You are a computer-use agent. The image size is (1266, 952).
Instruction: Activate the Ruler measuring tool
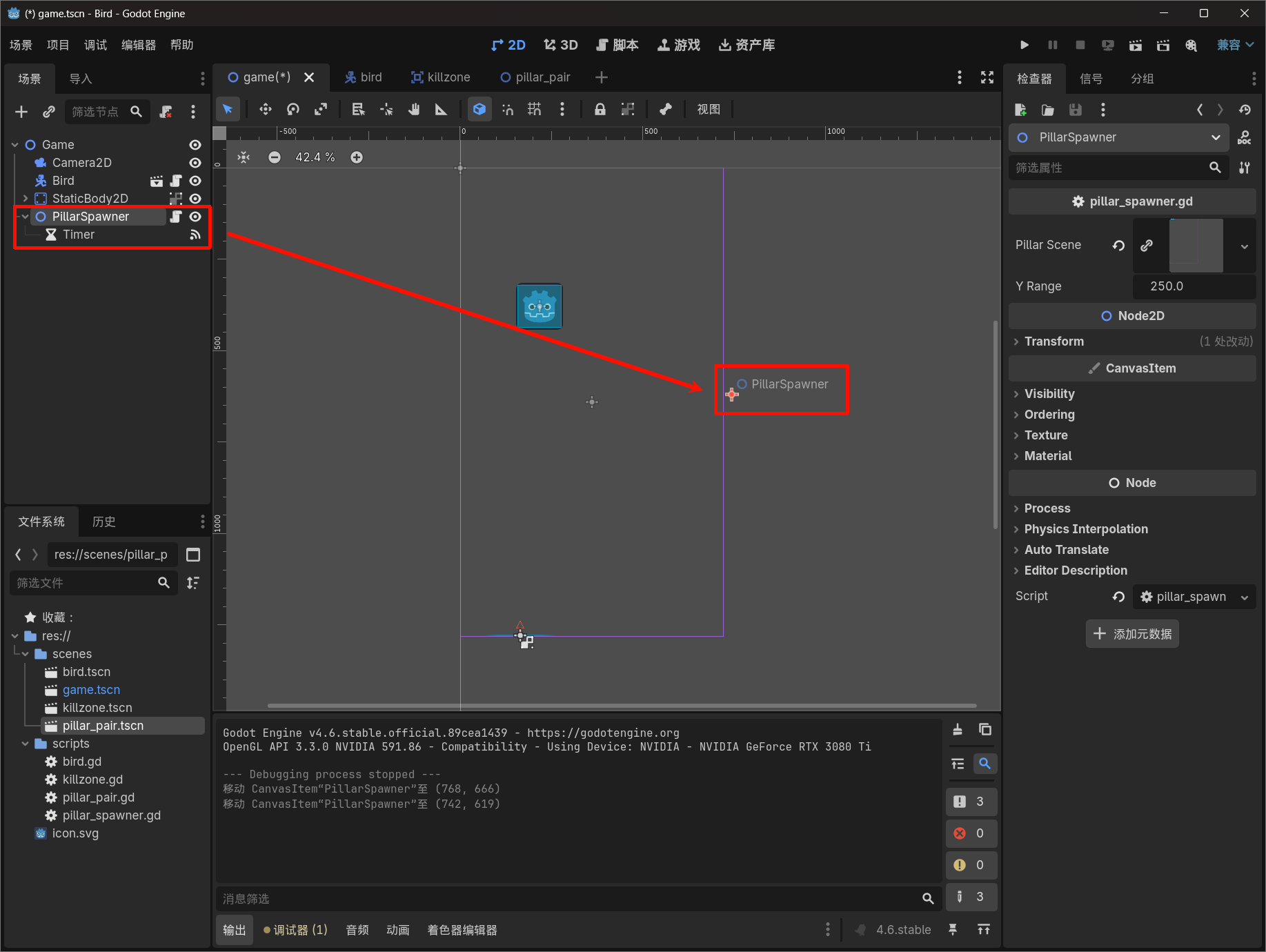click(x=441, y=109)
